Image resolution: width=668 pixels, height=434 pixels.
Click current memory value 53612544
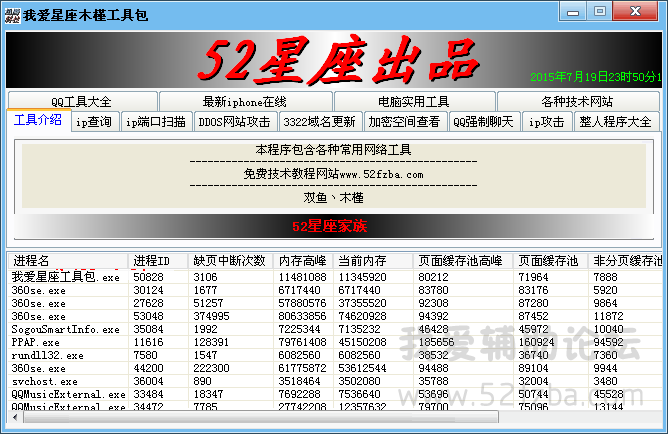[x=363, y=368]
